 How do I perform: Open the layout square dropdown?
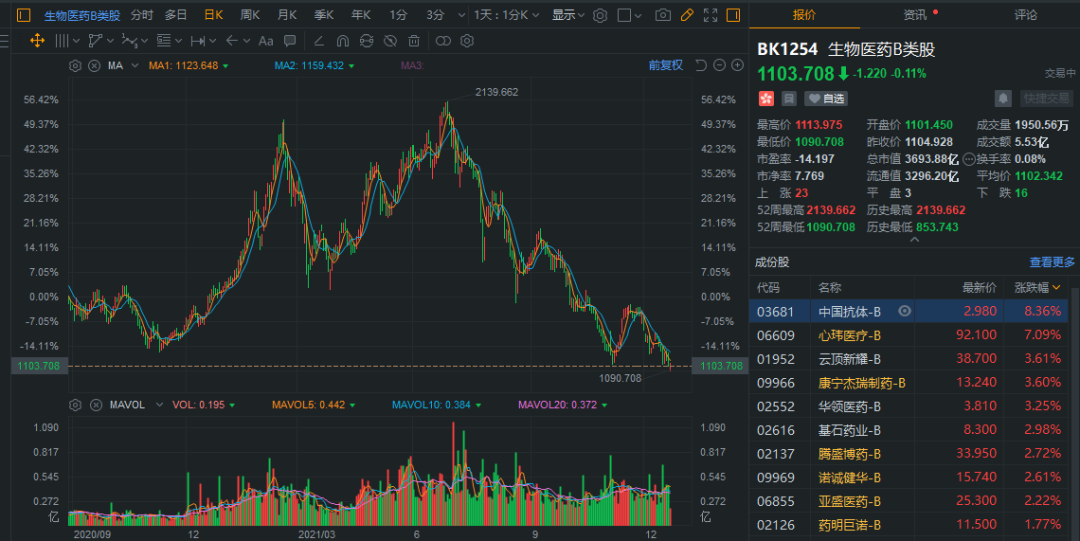pos(630,15)
